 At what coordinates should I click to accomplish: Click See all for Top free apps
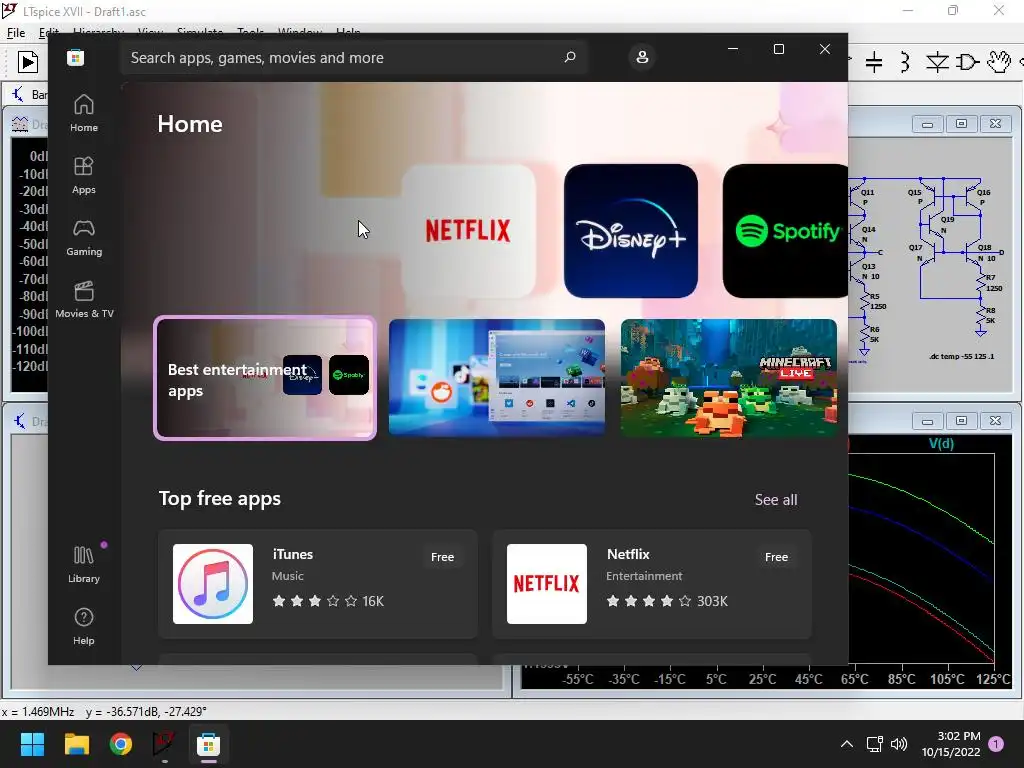tap(776, 500)
